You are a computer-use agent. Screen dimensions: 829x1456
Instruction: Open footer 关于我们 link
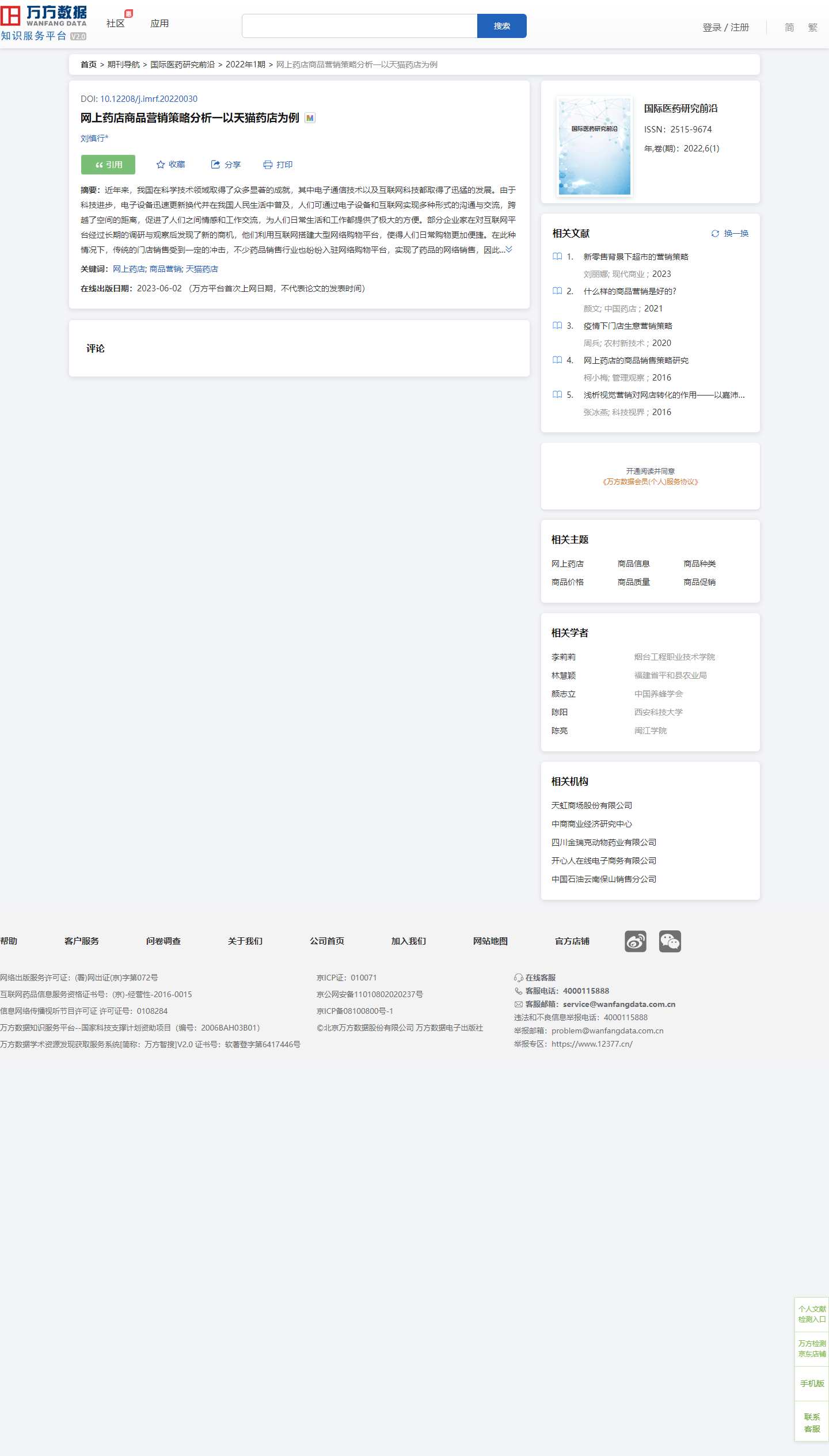pos(245,941)
